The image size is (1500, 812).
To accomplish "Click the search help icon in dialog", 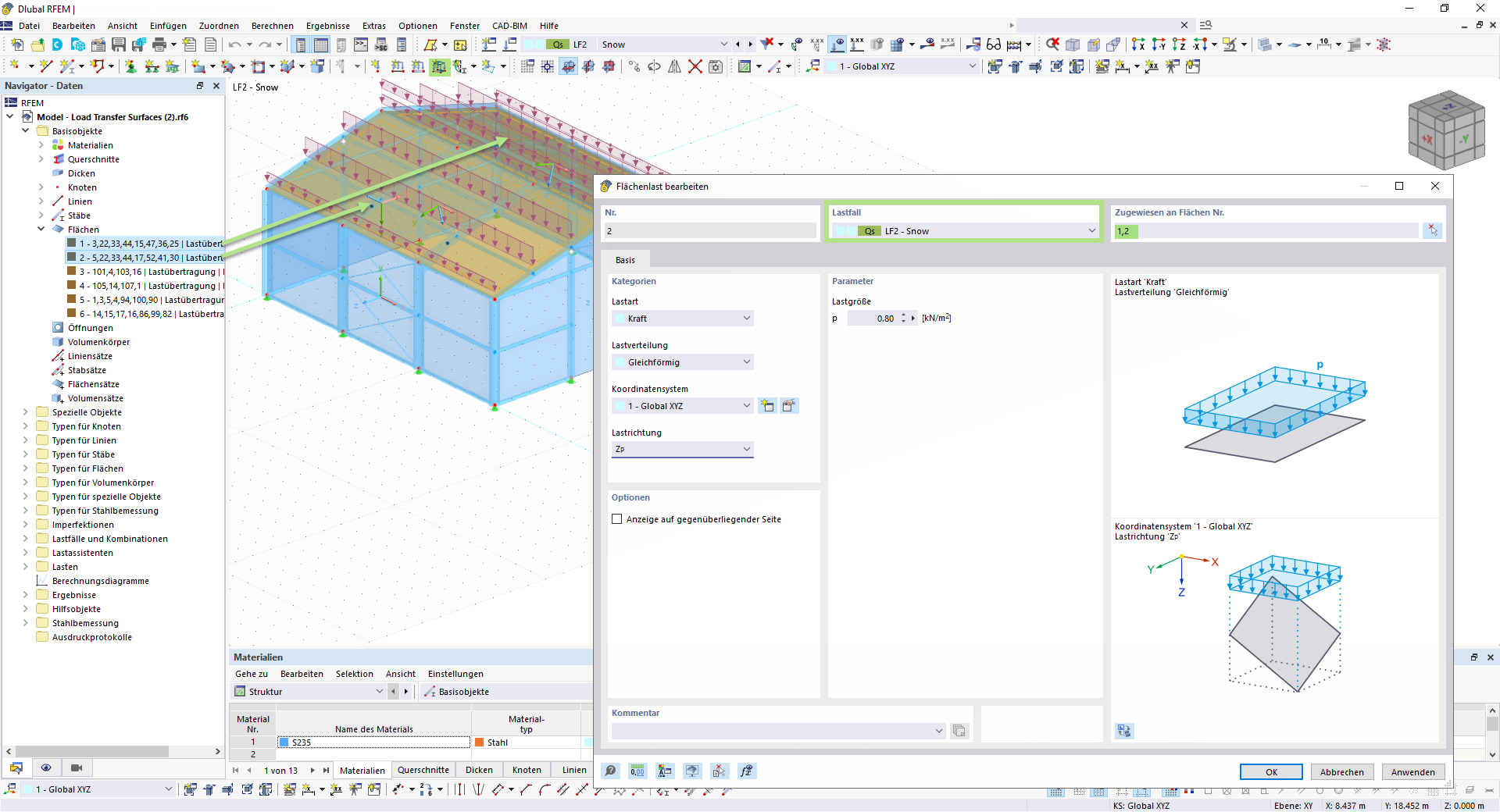I will pyautogui.click(x=611, y=771).
